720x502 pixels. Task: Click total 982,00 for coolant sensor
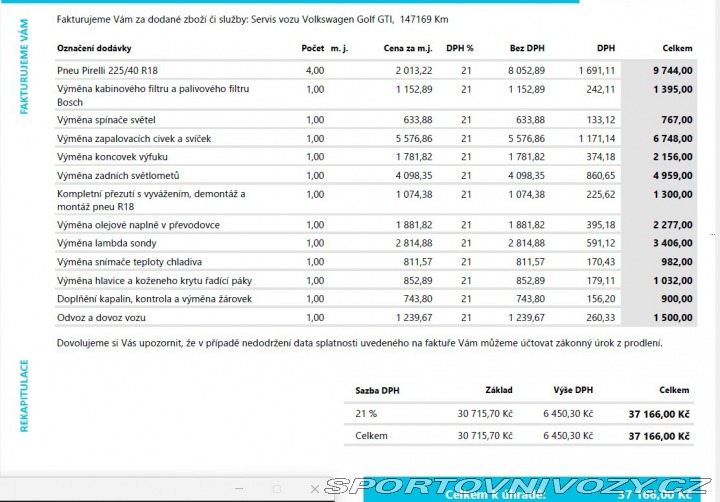tap(676, 262)
